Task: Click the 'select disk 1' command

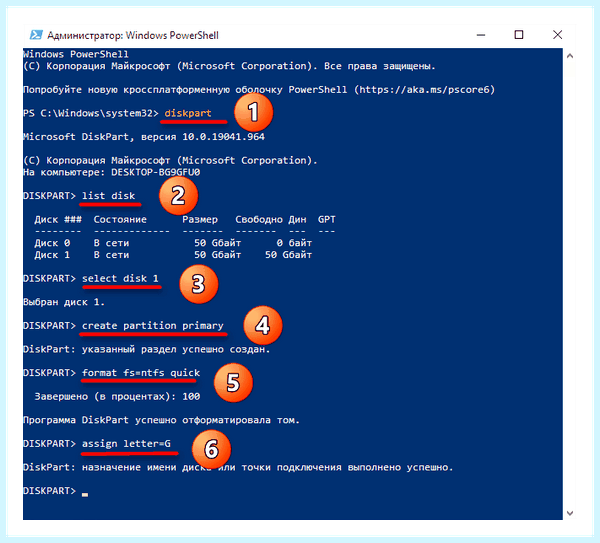Action: click(120, 279)
